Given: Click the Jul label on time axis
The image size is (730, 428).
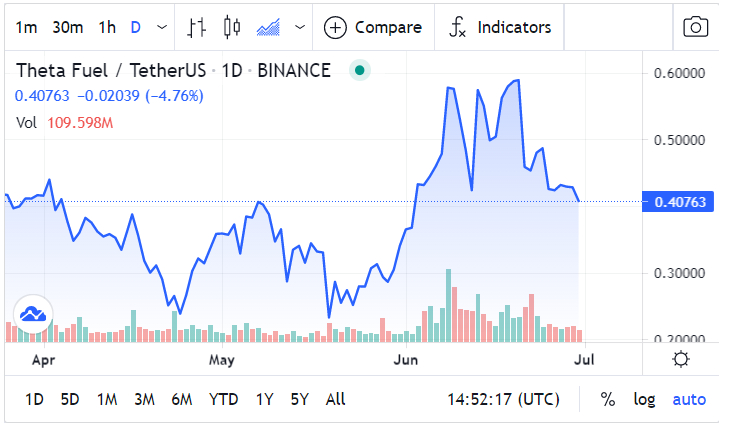Looking at the screenshot, I should (584, 360).
